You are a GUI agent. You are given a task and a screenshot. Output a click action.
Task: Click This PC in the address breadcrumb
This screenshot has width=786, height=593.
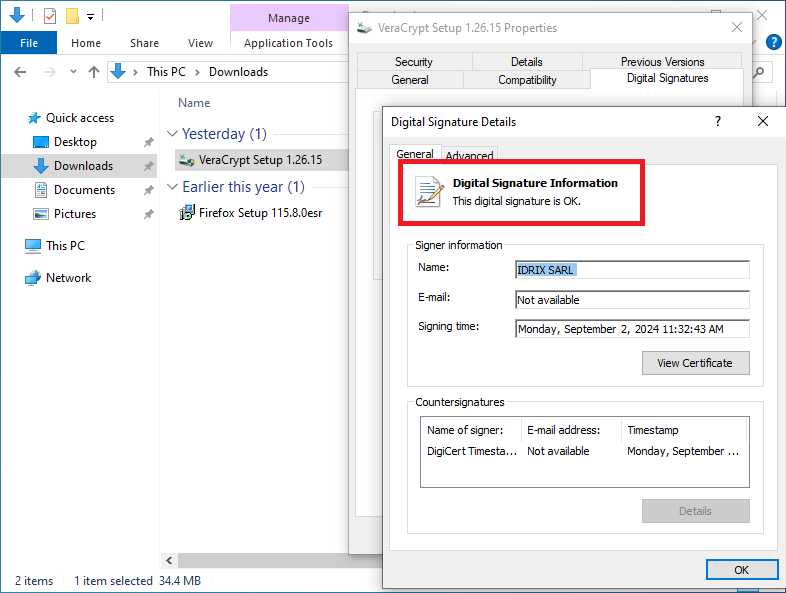point(166,72)
